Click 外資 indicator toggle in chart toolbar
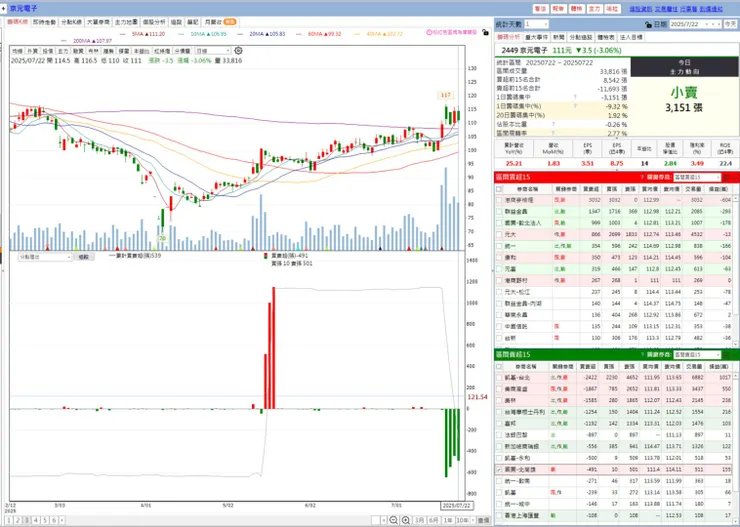This screenshot has width=740, height=527. 33,50
